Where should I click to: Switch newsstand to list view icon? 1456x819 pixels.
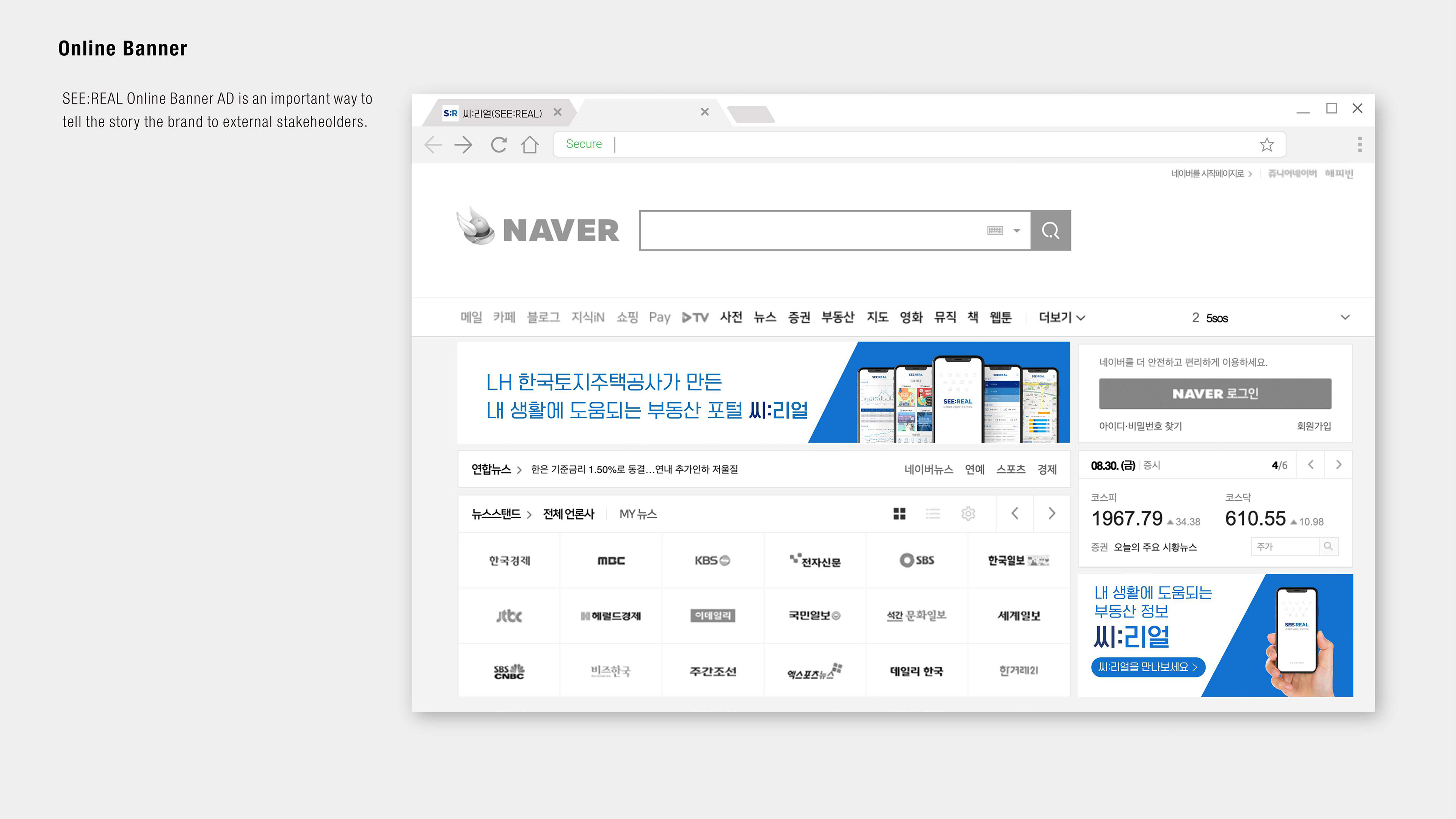[x=933, y=514]
